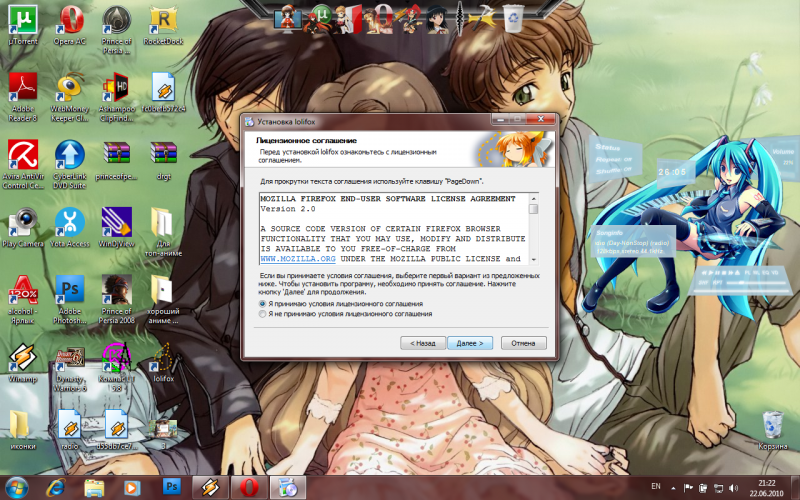Click Отмена to cancel installation

(x=523, y=343)
